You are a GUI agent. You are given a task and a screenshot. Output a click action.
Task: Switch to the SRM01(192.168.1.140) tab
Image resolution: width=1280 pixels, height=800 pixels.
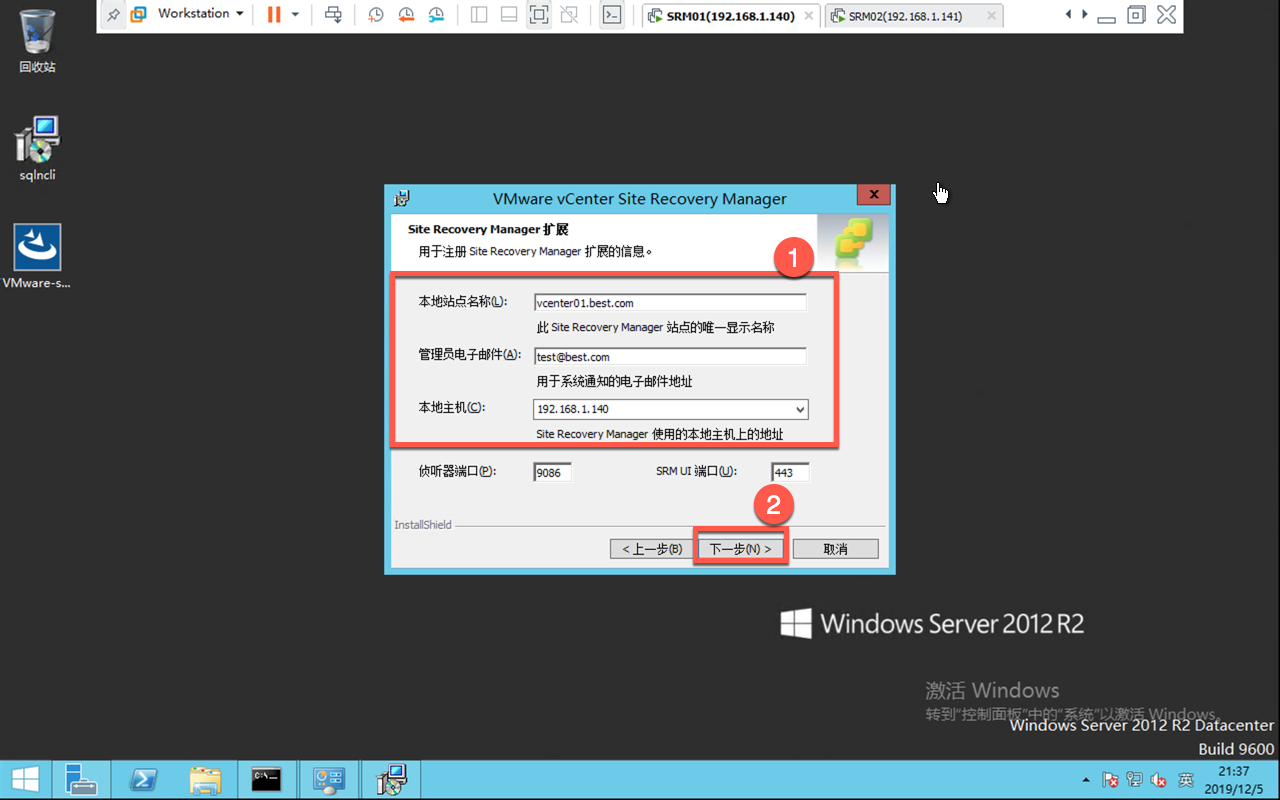tap(731, 16)
